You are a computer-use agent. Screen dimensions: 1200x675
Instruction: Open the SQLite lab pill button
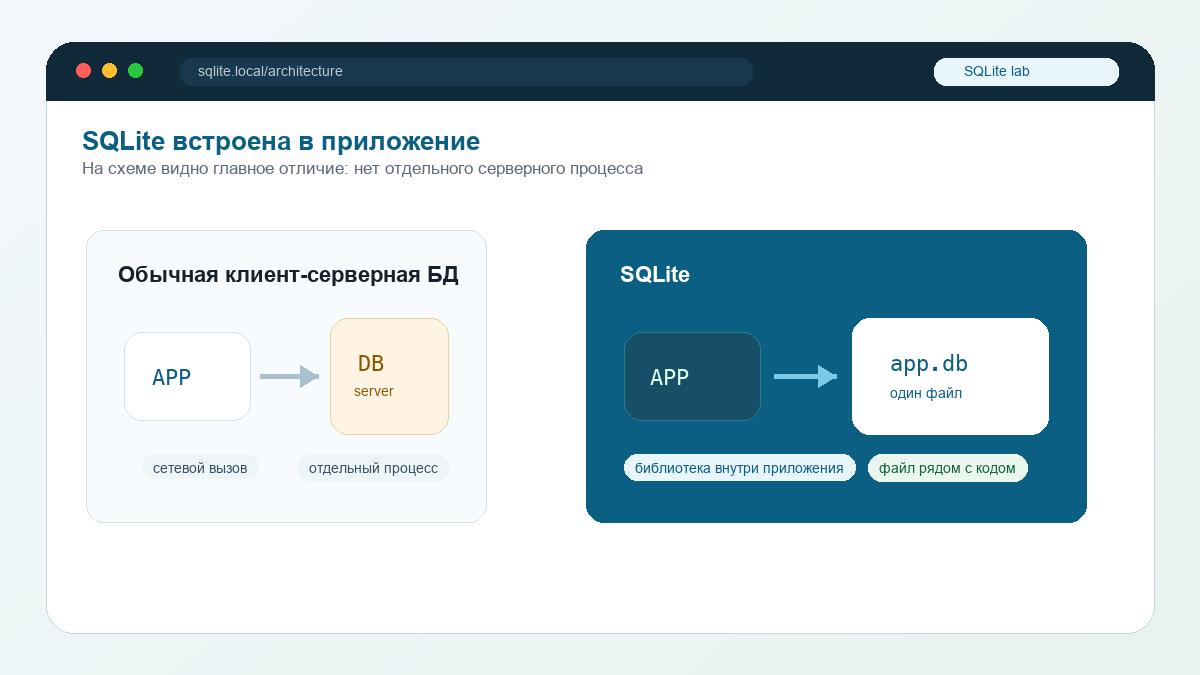click(1026, 72)
